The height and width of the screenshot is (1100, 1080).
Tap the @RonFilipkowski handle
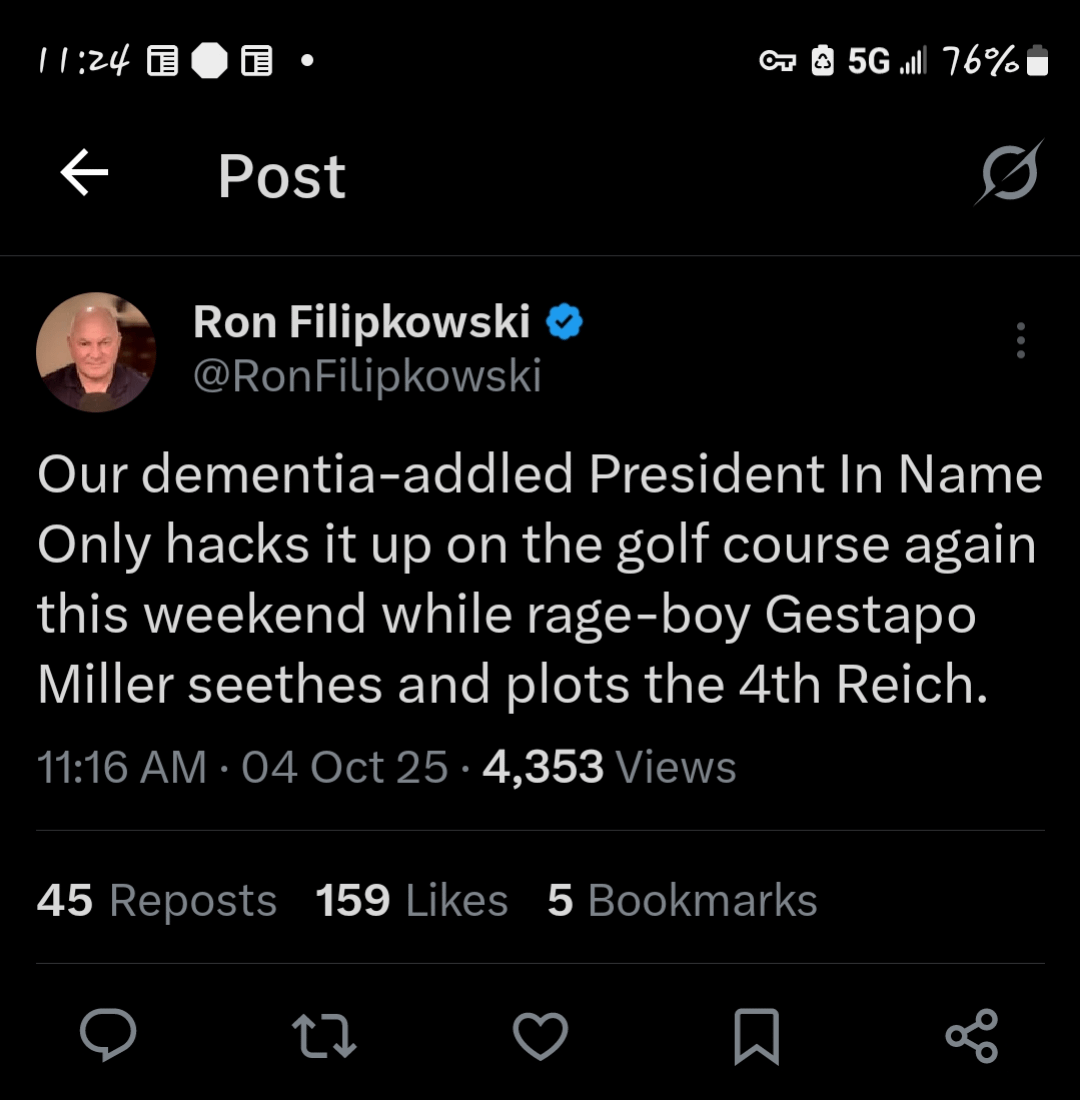[x=367, y=377]
